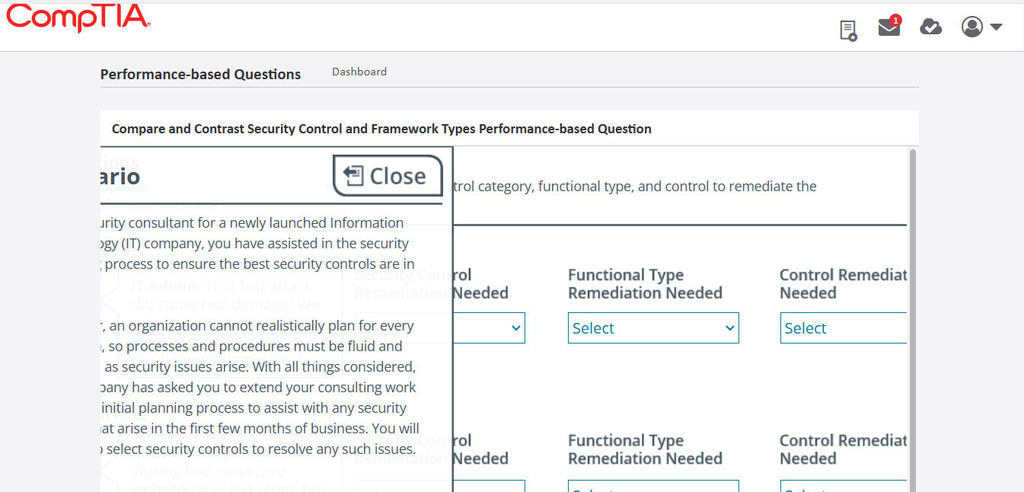Click the Performance-based Questions heading
Viewport: 1024px width, 492px height.
tap(200, 74)
